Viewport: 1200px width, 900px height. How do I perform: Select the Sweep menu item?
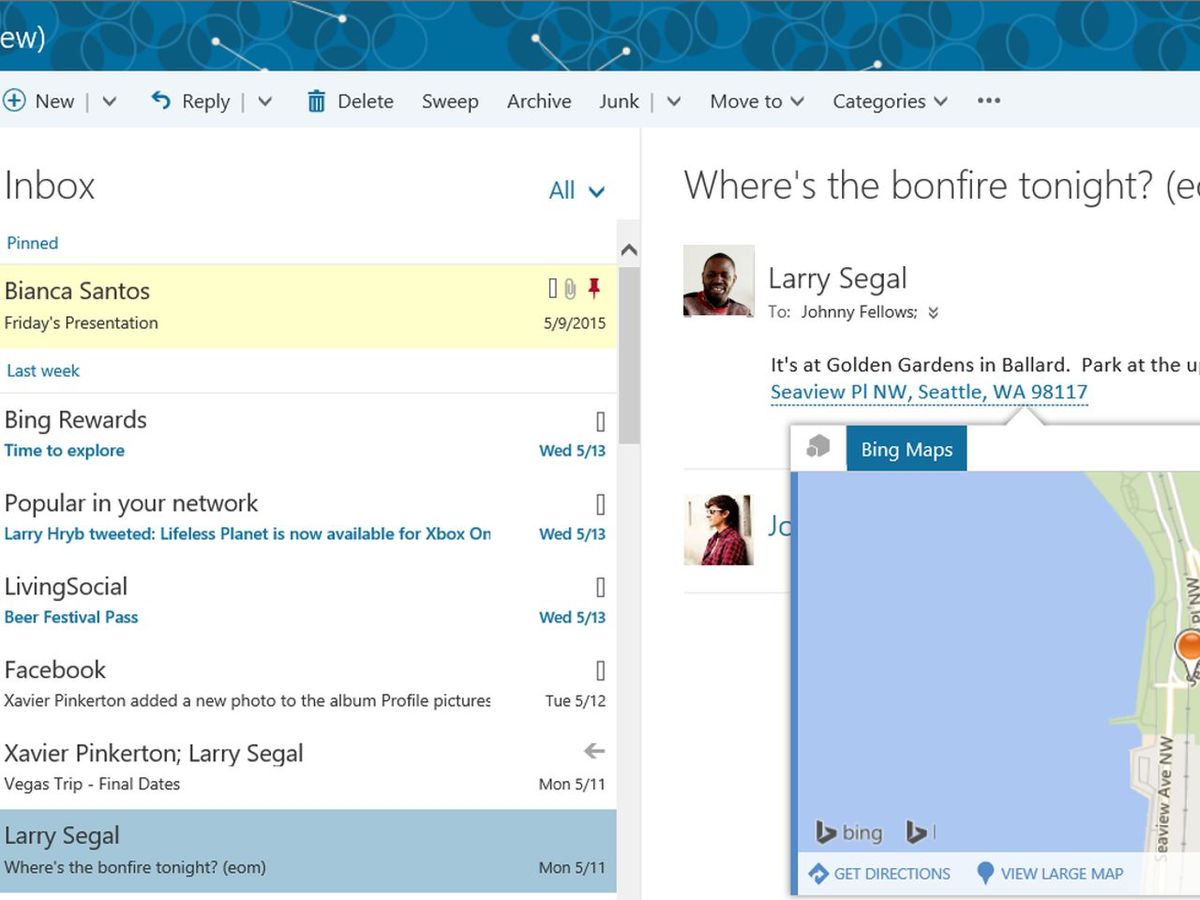tap(450, 100)
